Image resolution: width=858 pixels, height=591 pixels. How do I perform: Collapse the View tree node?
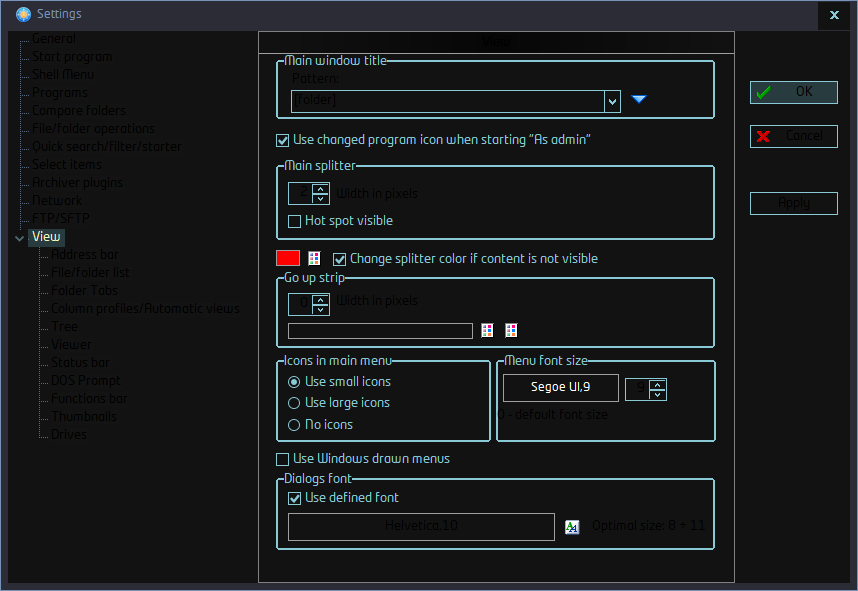(x=19, y=238)
